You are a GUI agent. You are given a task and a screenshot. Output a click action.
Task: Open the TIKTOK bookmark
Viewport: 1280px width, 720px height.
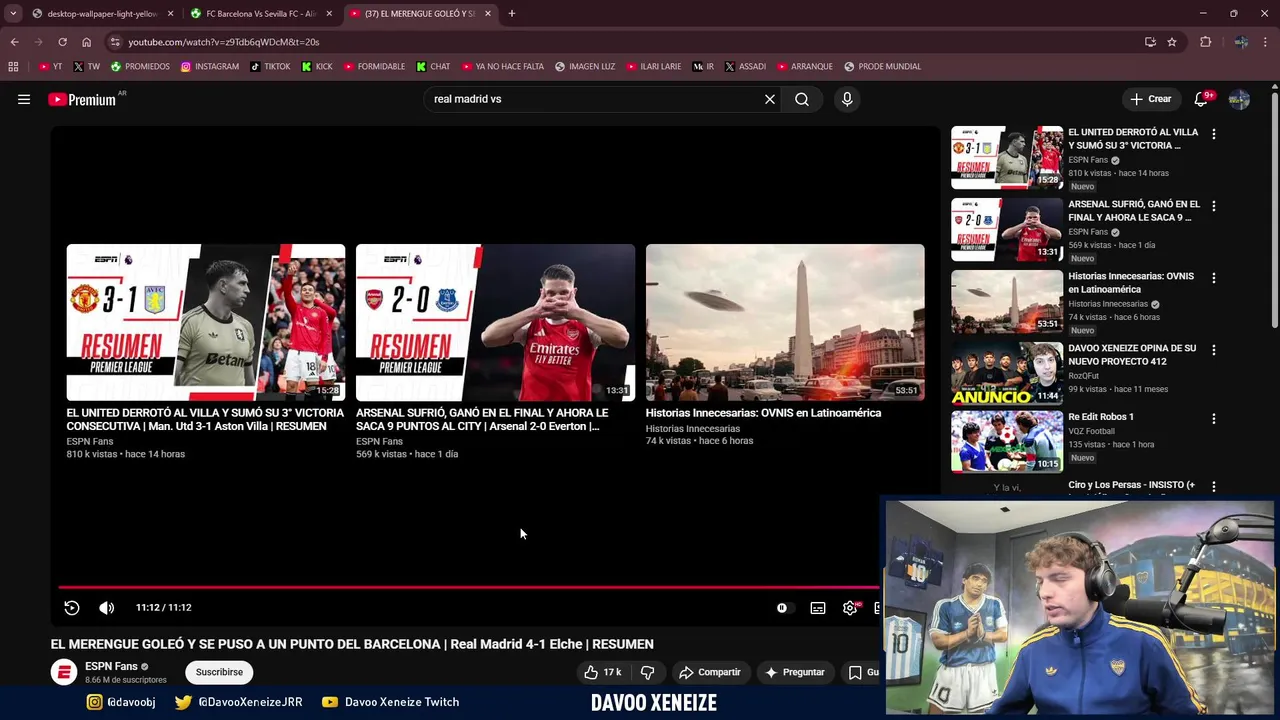point(270,67)
